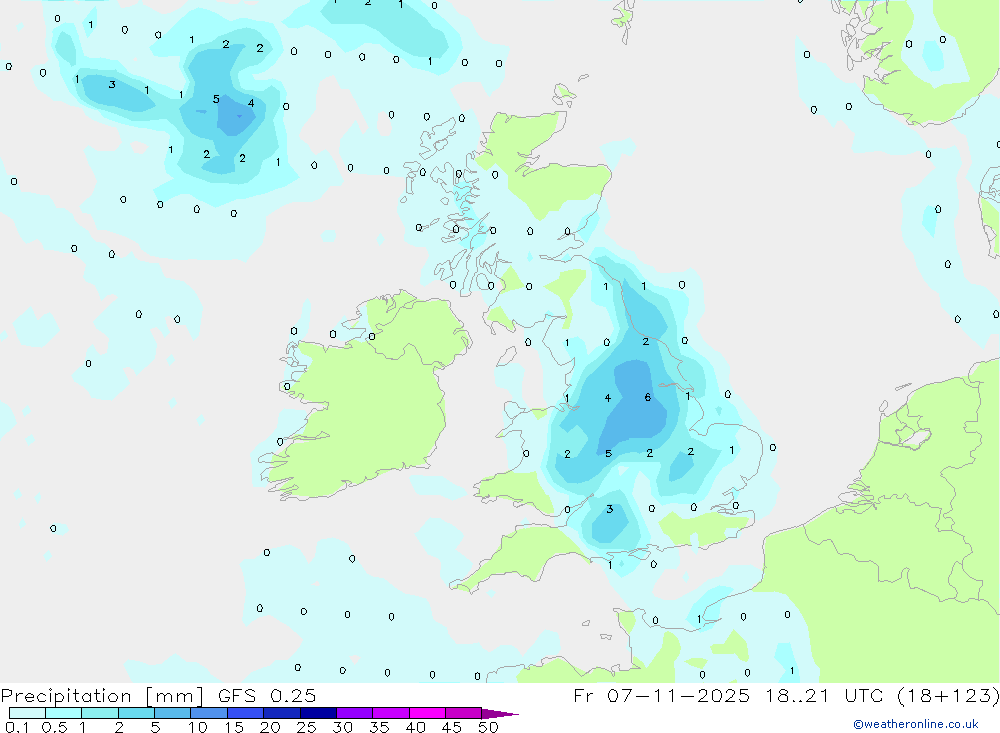Select the 5–10 mm legend color swatch
1000x733 pixels.
pyautogui.click(x=172, y=713)
